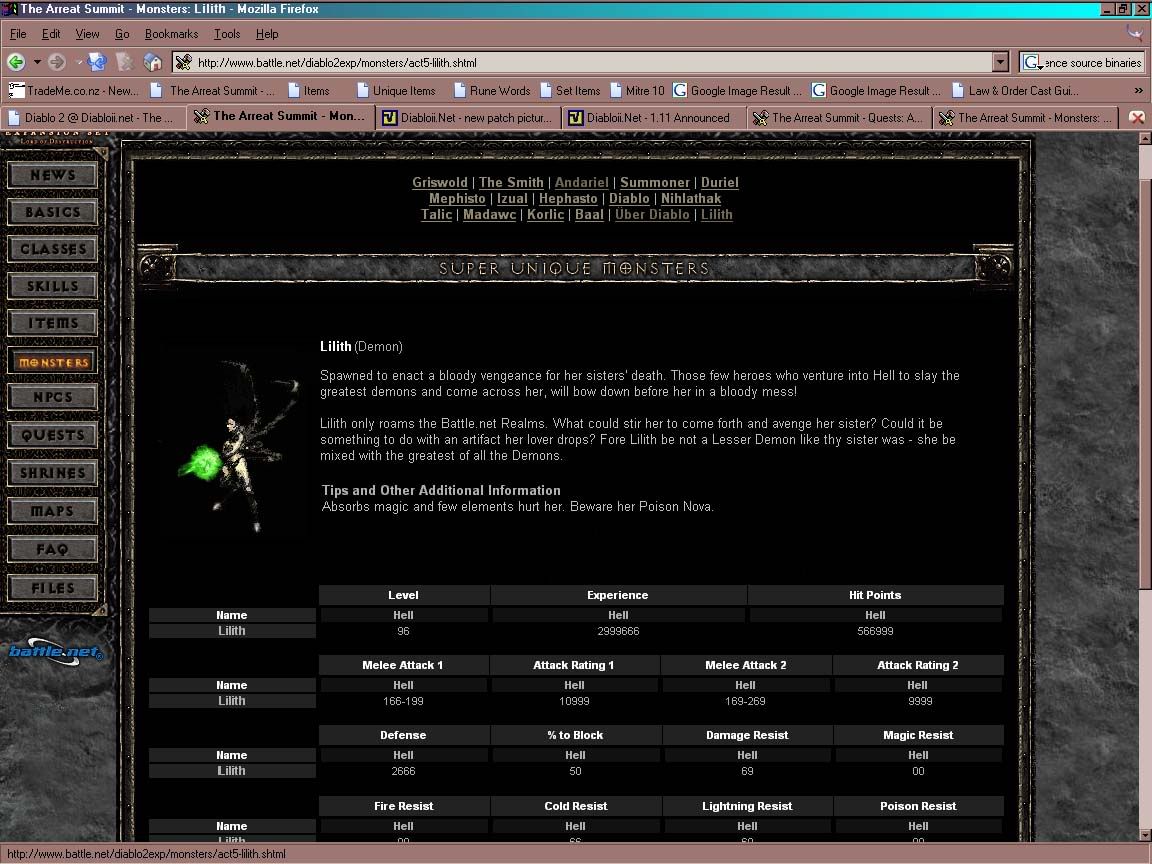This screenshot has height=864, width=1152.
Task: Open the TradeMe.co.nz bookmark
Action: [73, 90]
